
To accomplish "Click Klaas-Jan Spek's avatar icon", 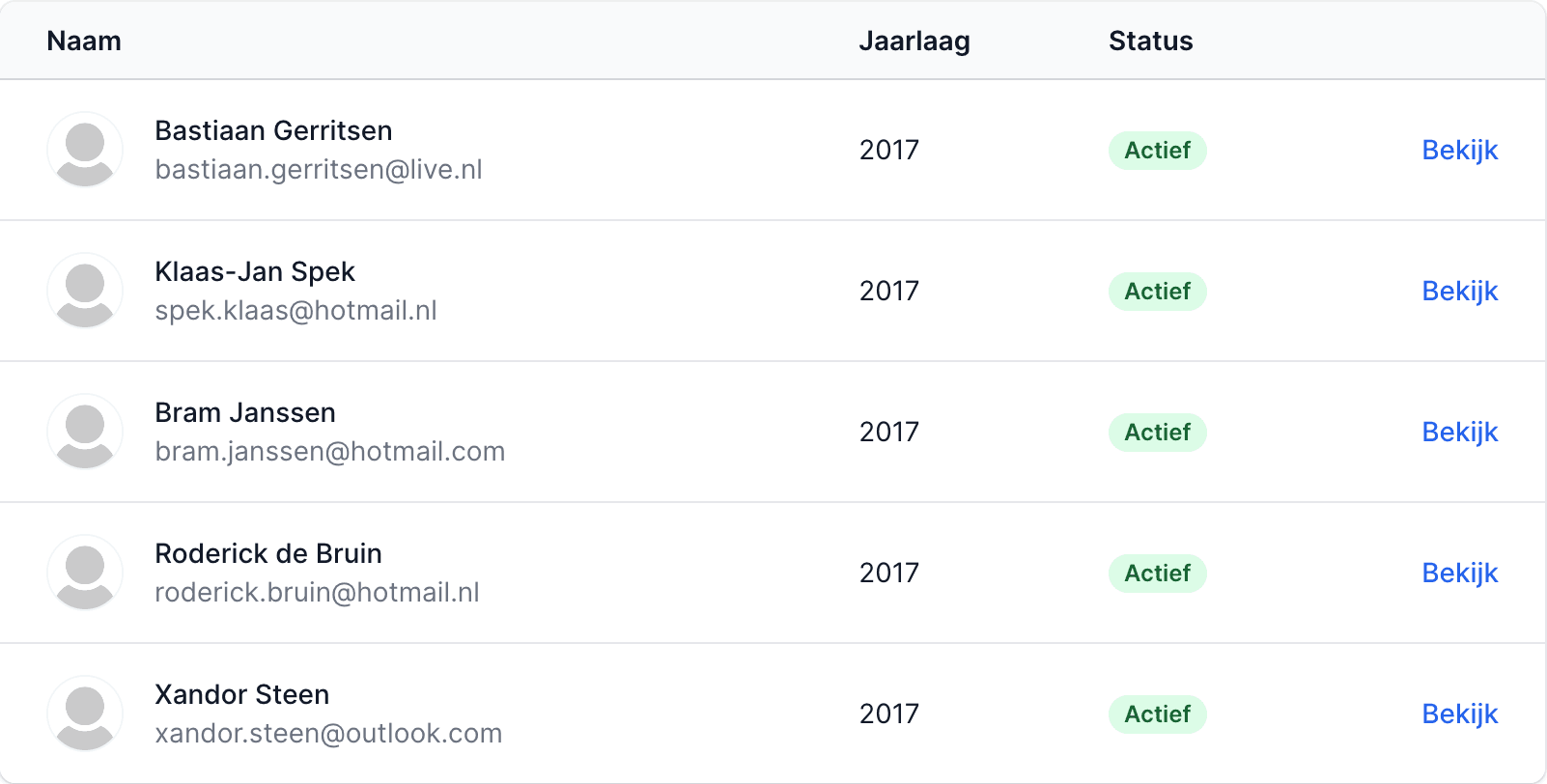I will 85,291.
